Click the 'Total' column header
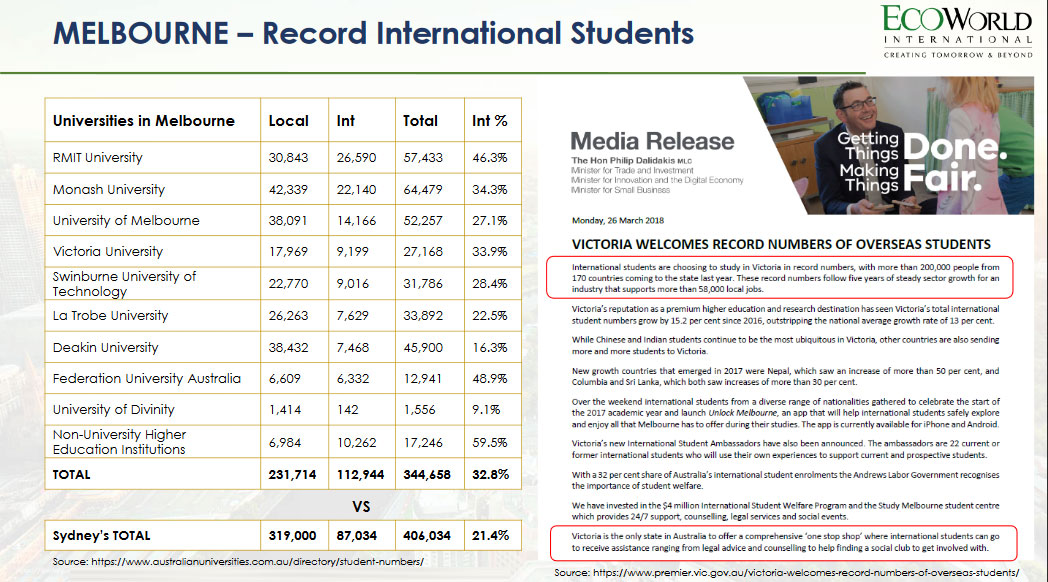The image size is (1048, 582). (x=420, y=121)
